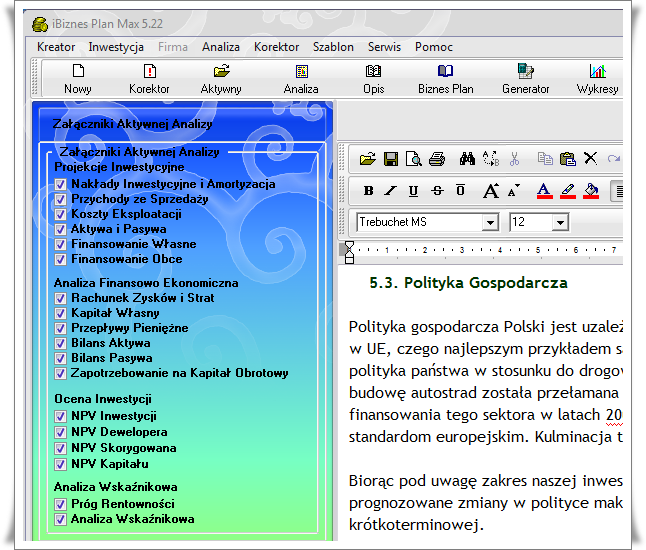The height and width of the screenshot is (550, 646).
Task: Pick the red font color button
Action: coord(543,191)
